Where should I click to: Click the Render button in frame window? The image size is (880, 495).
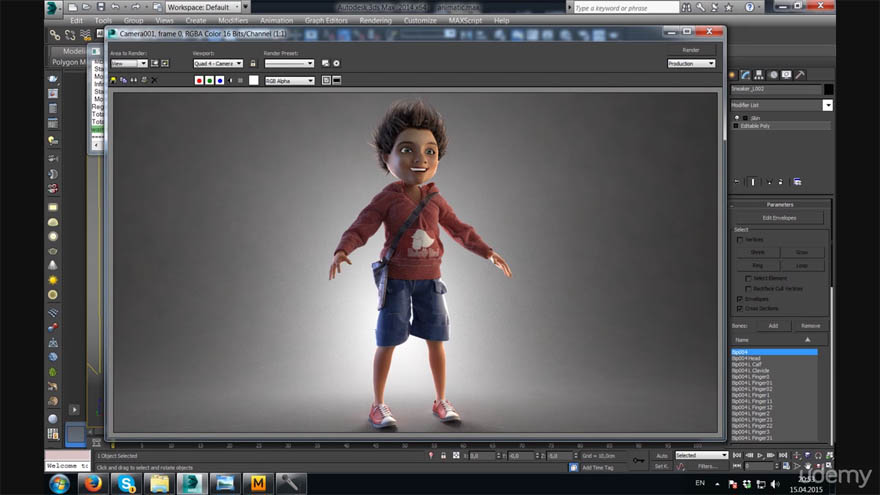coord(691,50)
